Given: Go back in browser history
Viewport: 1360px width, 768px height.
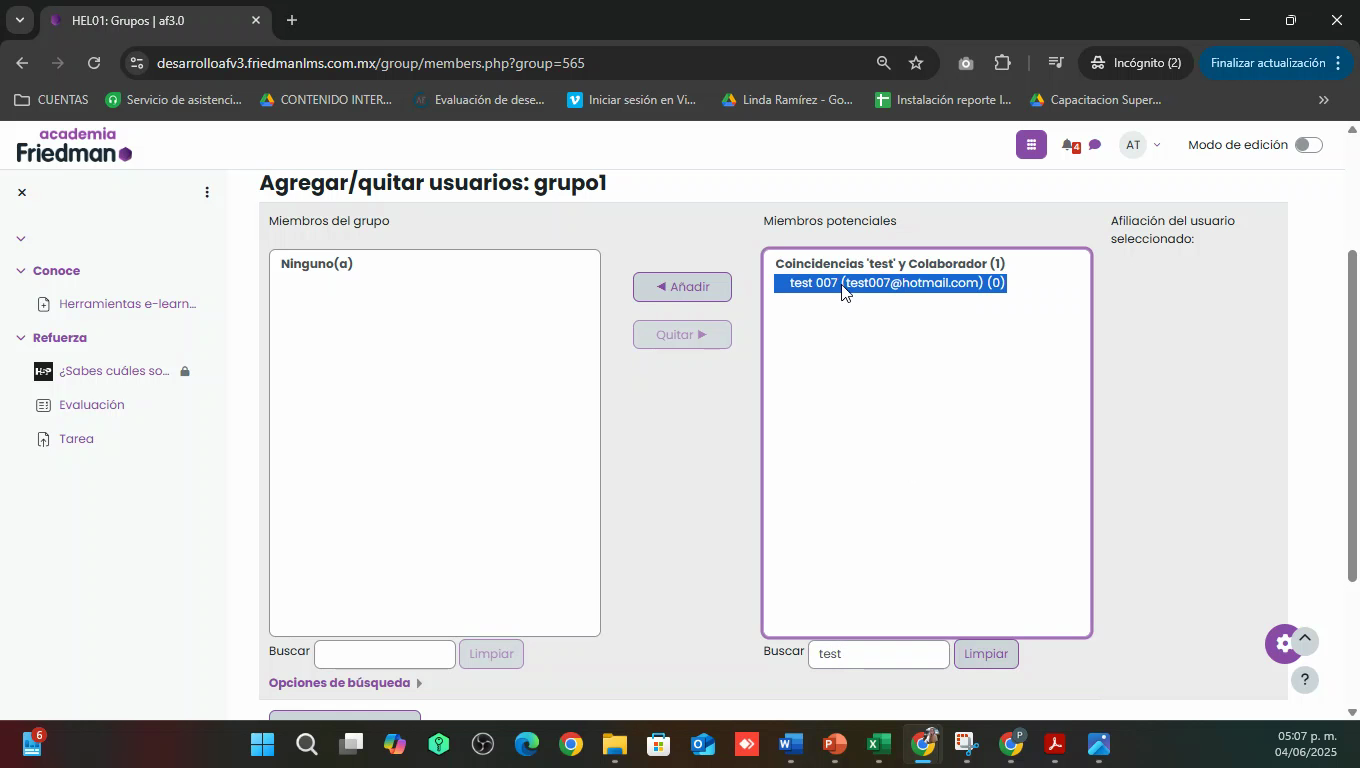Looking at the screenshot, I should [22, 63].
